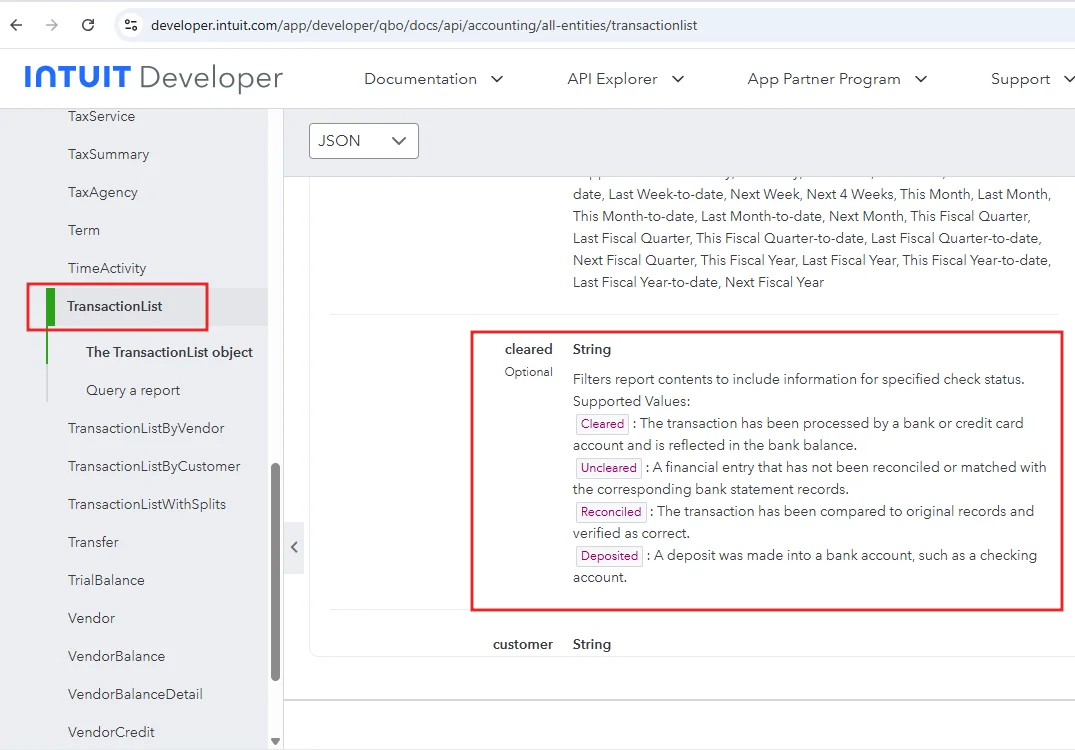Screen dimensions: 1075x750
Task: Click the Intuit Developer logo
Action: (x=153, y=78)
